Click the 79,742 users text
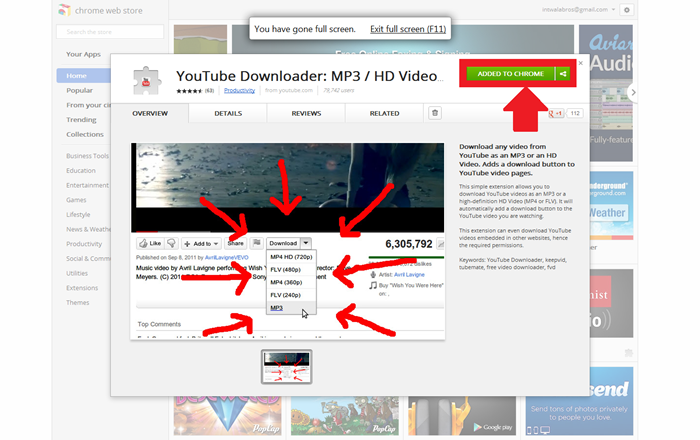 [338, 91]
